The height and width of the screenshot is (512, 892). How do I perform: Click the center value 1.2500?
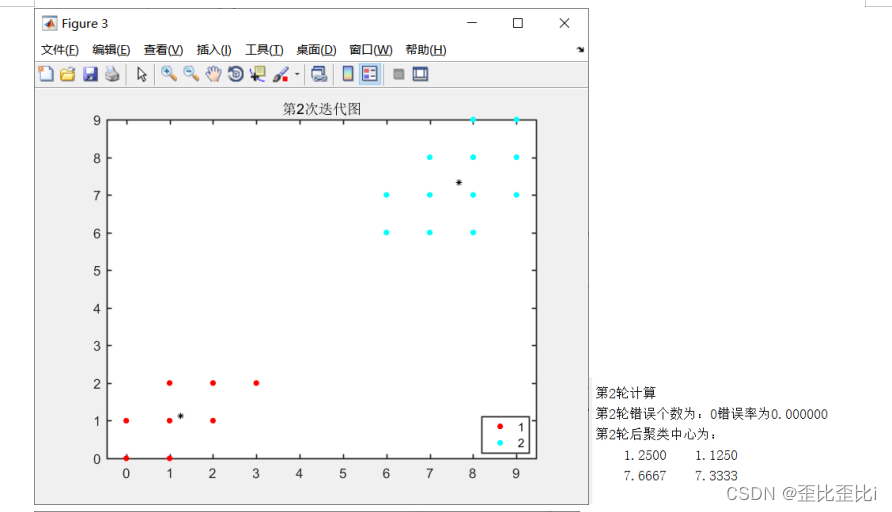tap(645, 455)
